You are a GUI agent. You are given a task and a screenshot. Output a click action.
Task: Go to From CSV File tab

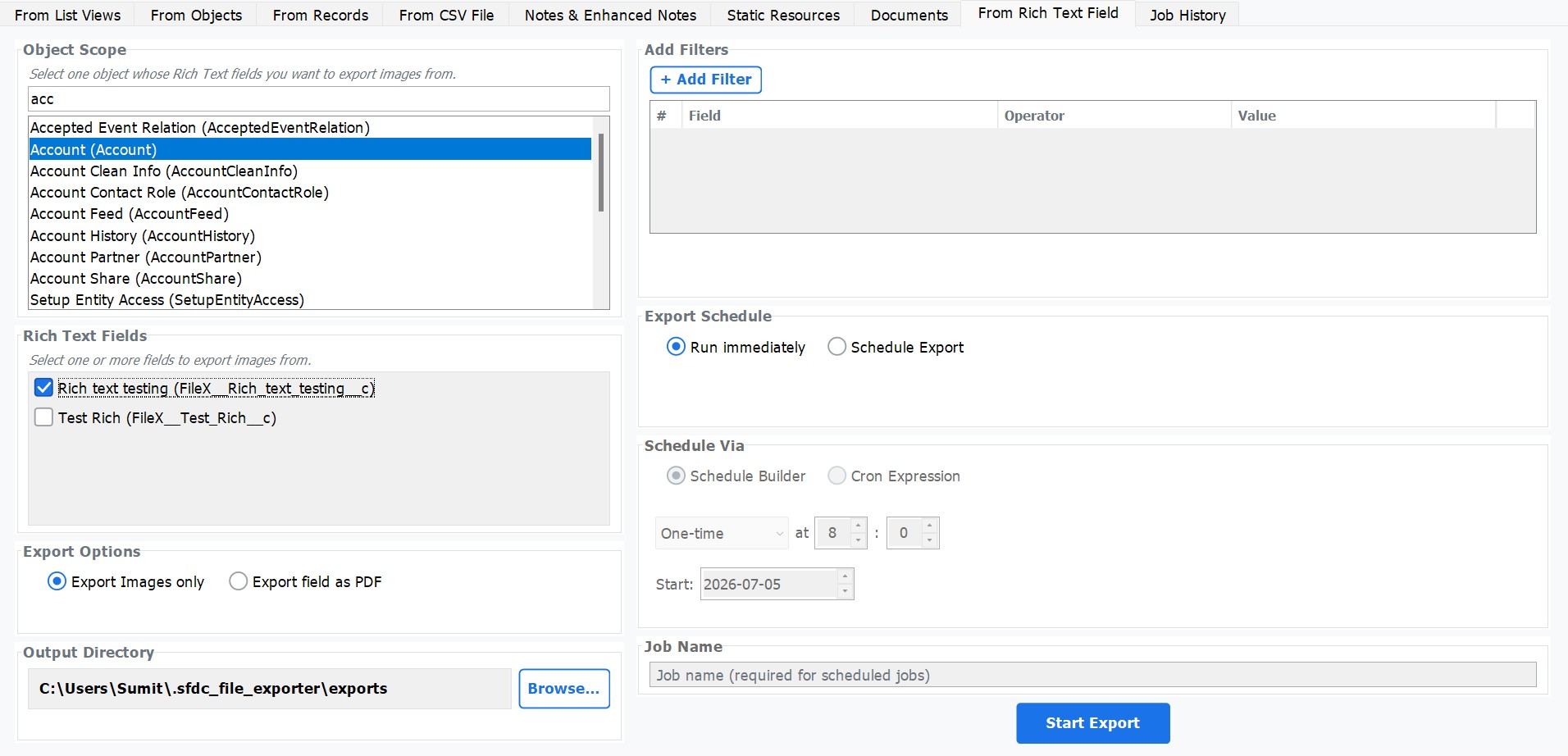(x=446, y=15)
